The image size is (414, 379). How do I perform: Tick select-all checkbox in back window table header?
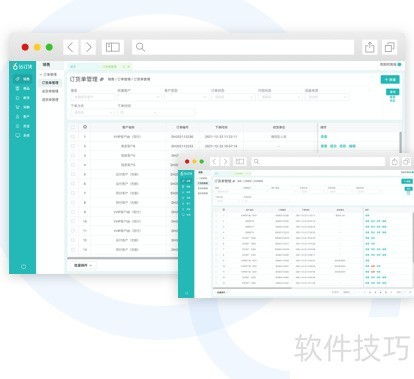click(73, 127)
